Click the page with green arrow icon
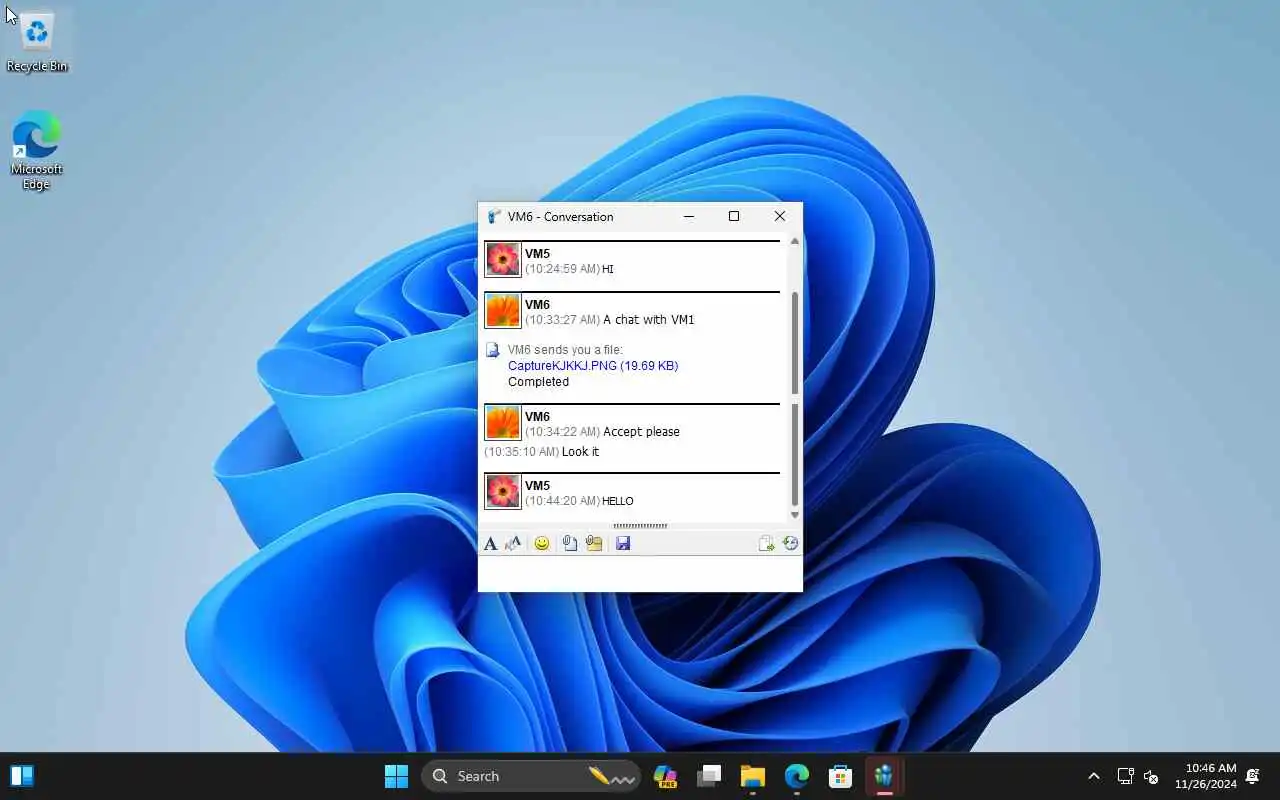The image size is (1280, 800). (x=766, y=544)
